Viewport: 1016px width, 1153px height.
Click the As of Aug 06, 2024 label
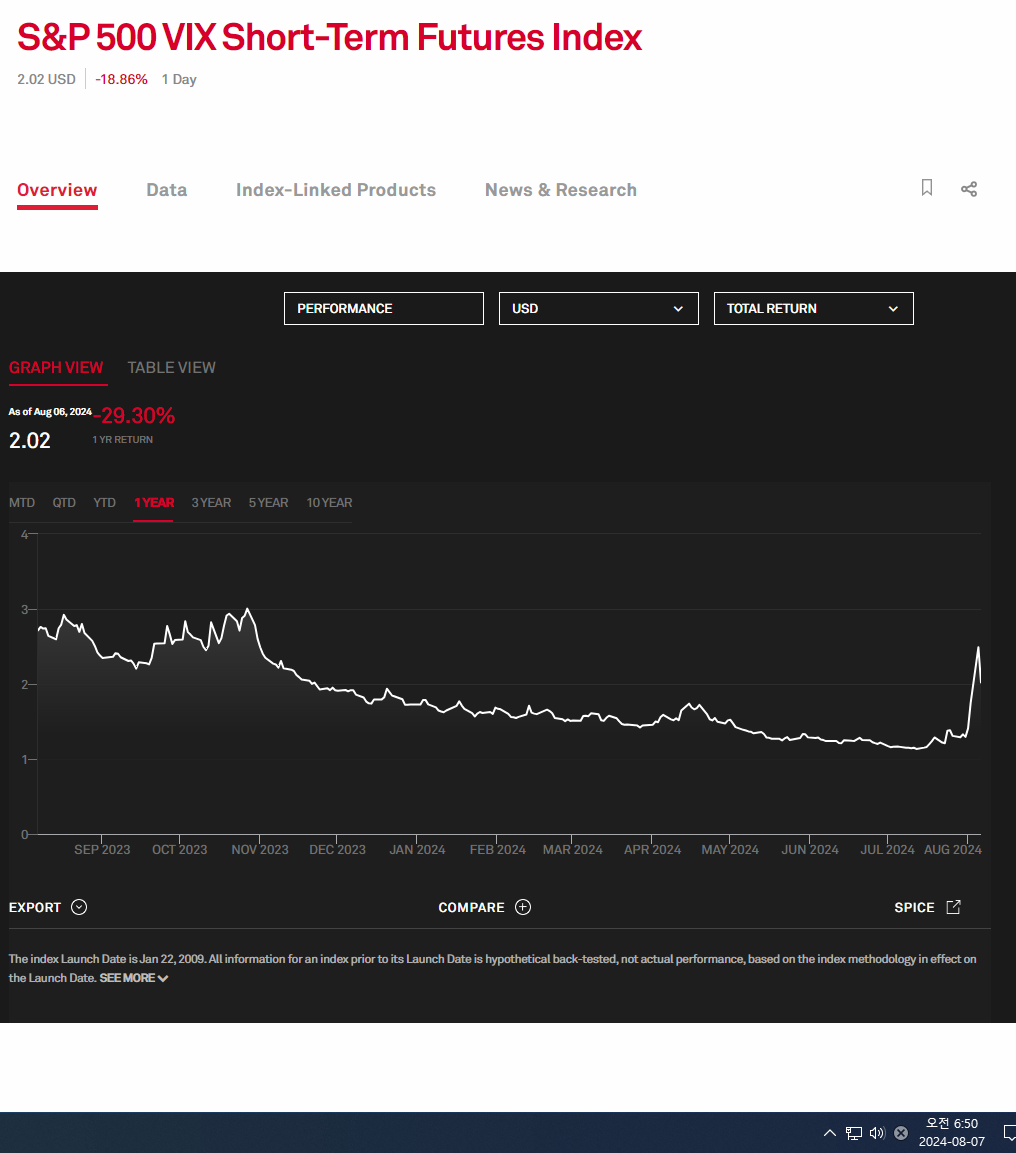click(x=50, y=412)
